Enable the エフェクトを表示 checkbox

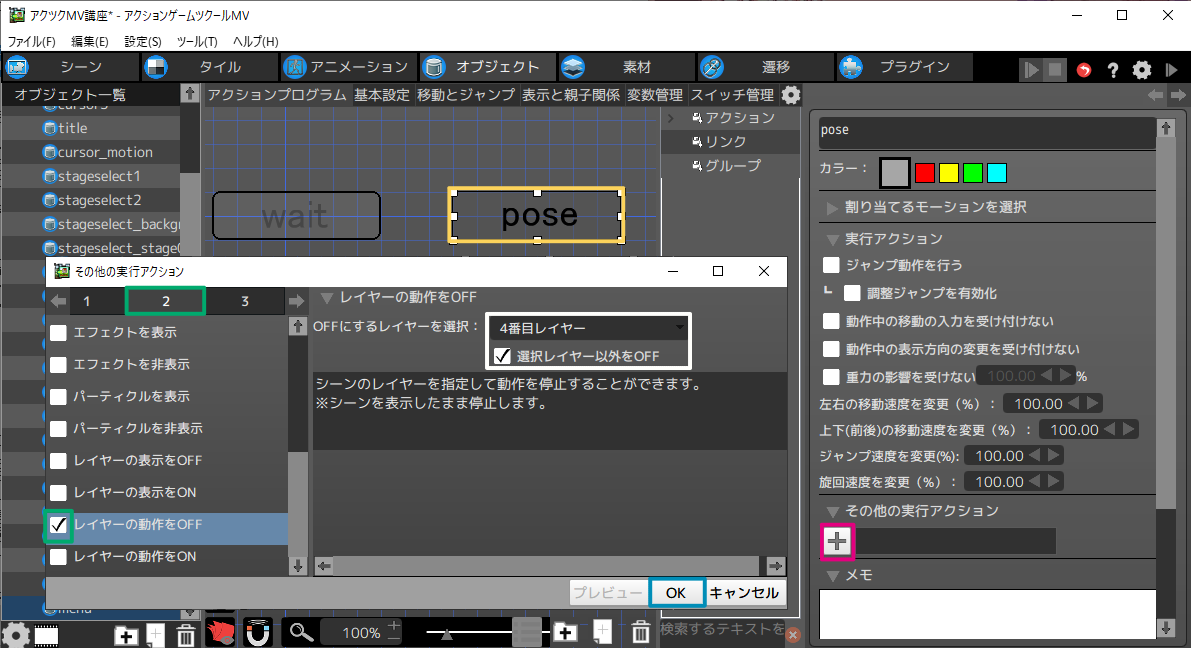click(x=59, y=333)
